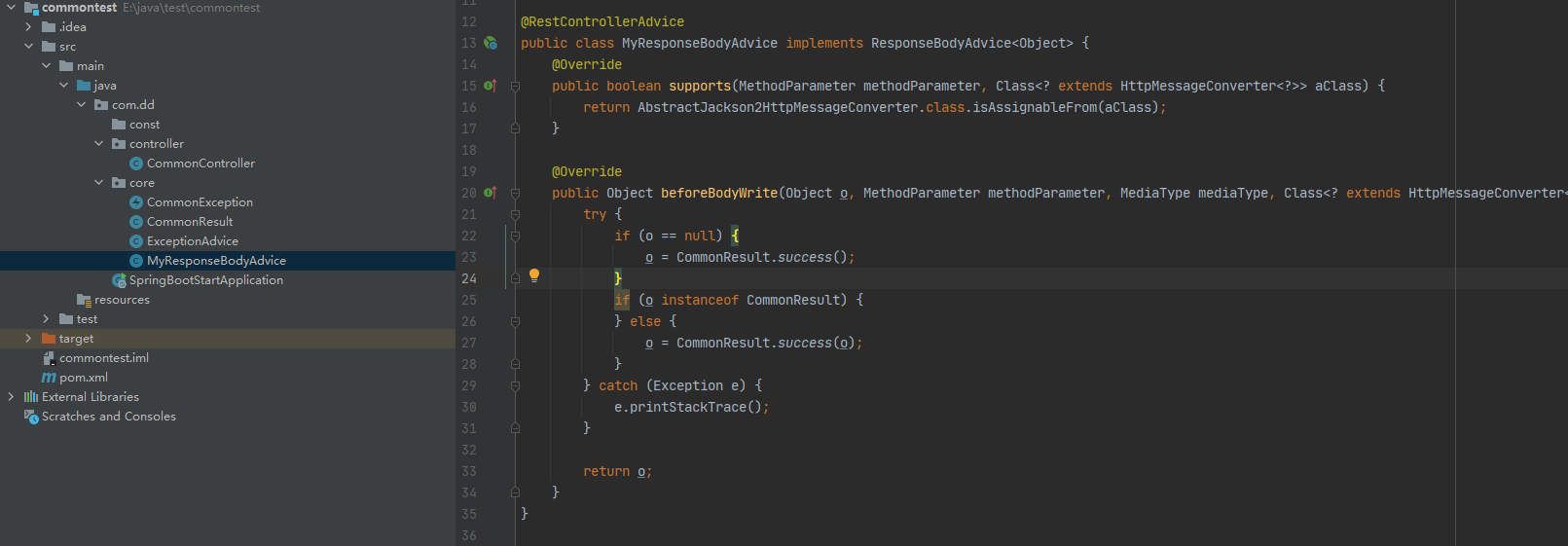Click the CommonController class icon
The width and height of the screenshot is (1568, 546).
136,164
